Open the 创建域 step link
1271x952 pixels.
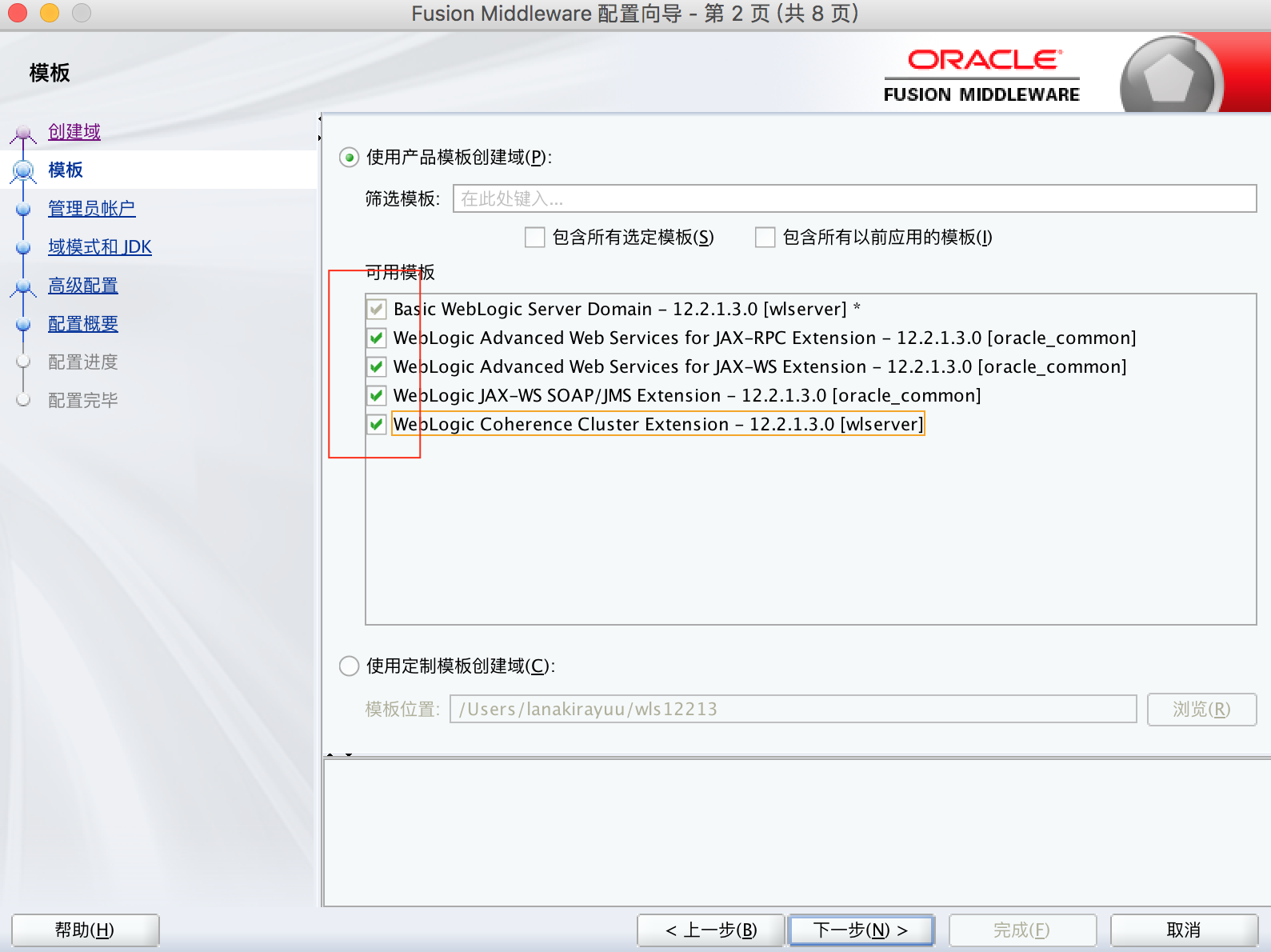tap(74, 132)
